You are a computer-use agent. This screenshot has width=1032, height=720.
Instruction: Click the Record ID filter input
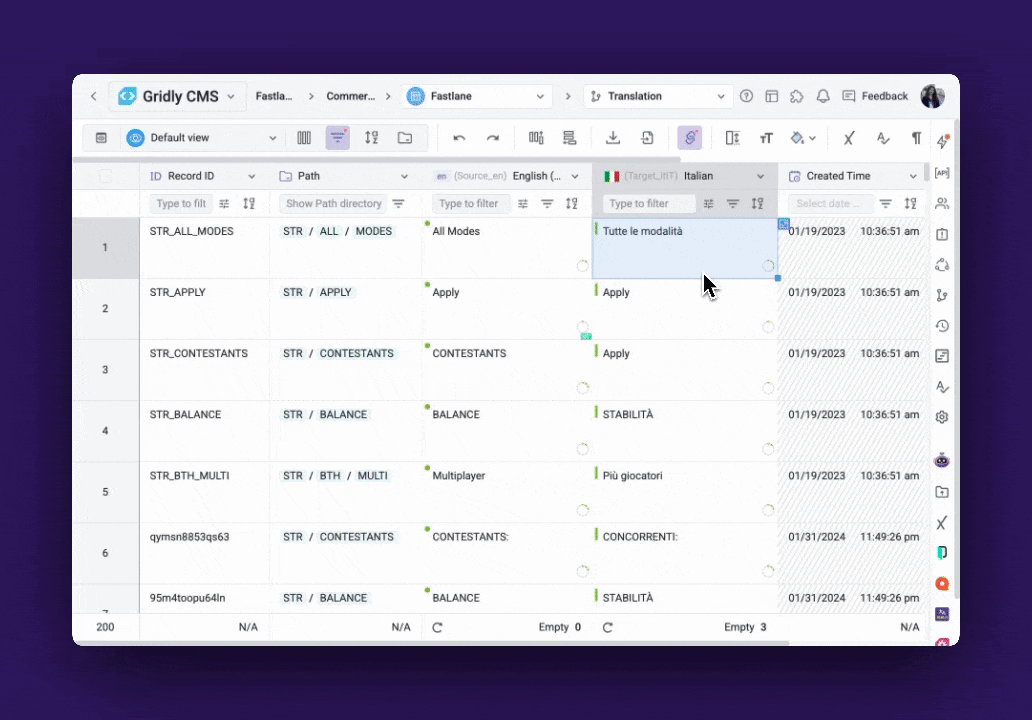tap(181, 203)
